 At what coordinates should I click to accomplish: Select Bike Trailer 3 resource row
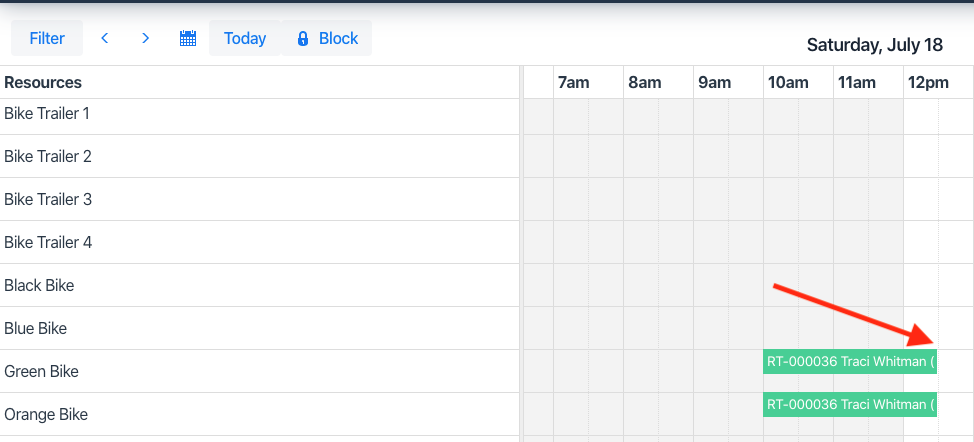pyautogui.click(x=48, y=200)
